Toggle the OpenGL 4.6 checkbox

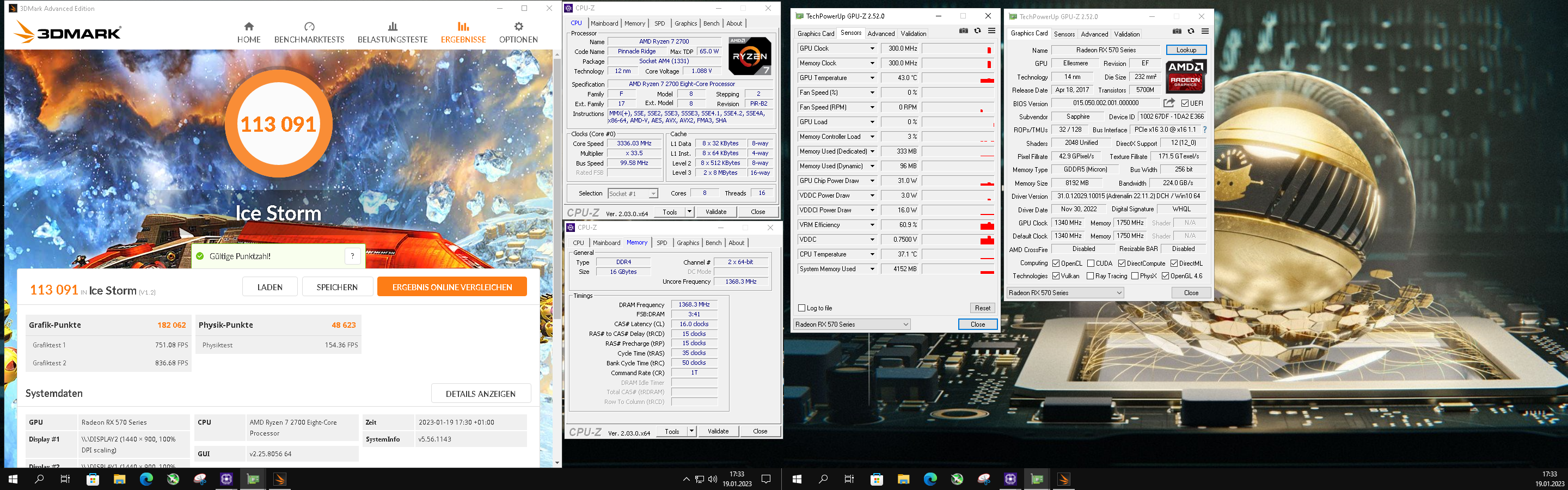pyautogui.click(x=1165, y=277)
